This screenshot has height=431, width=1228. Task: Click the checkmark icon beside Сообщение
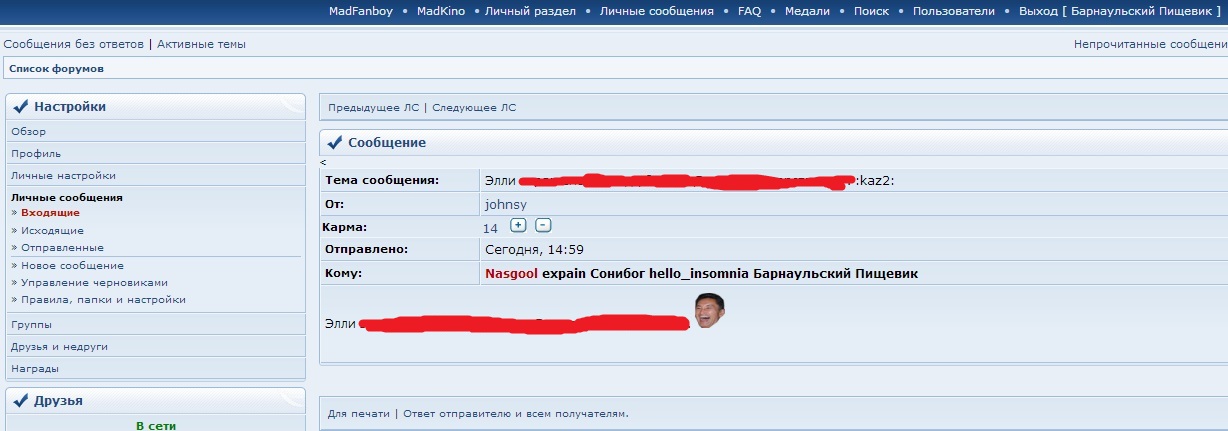pos(334,143)
